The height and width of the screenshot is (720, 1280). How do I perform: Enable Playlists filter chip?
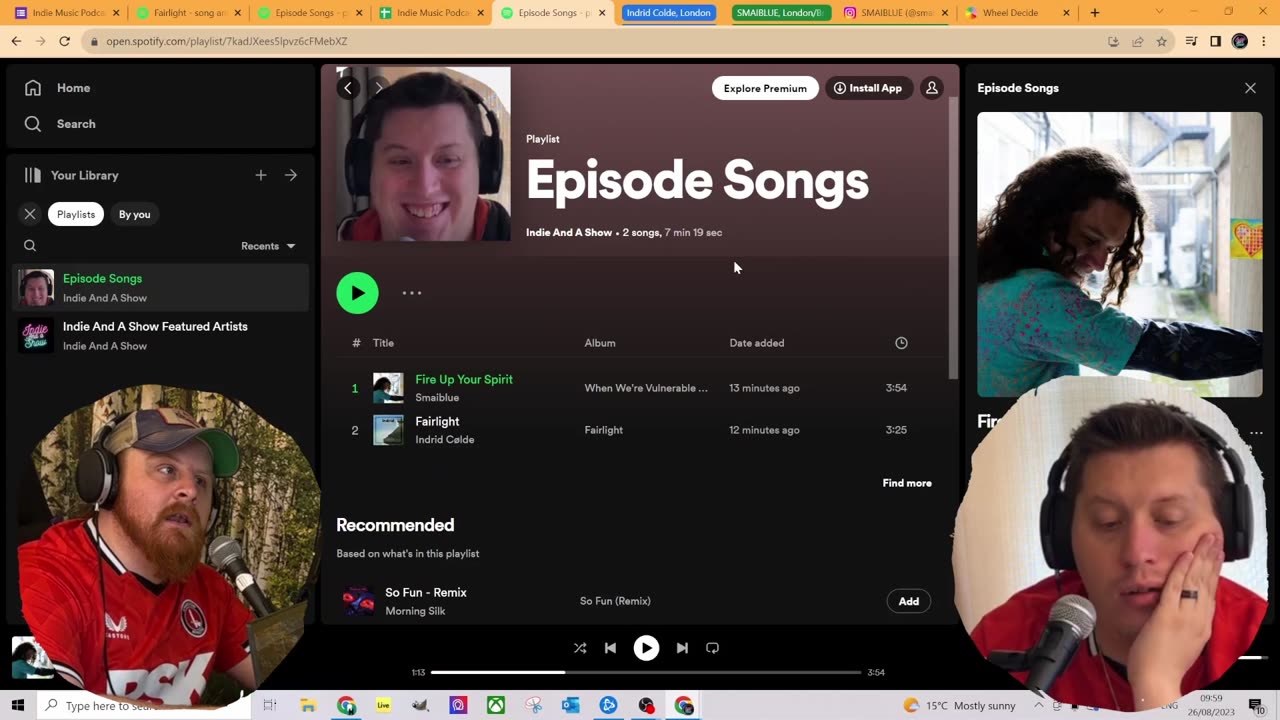pos(76,214)
